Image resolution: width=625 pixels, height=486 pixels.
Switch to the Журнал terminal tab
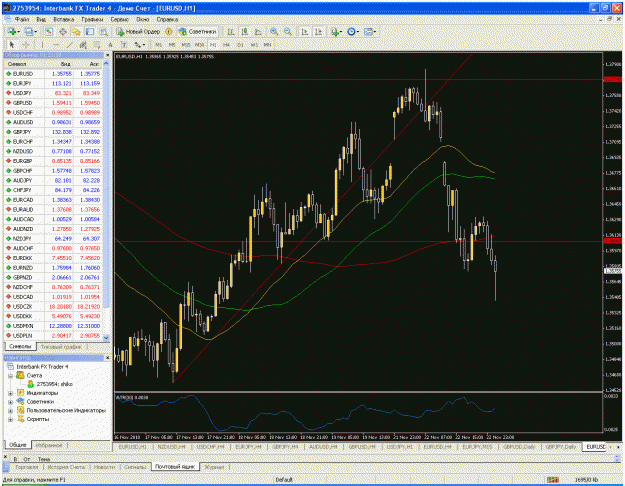(x=214, y=467)
